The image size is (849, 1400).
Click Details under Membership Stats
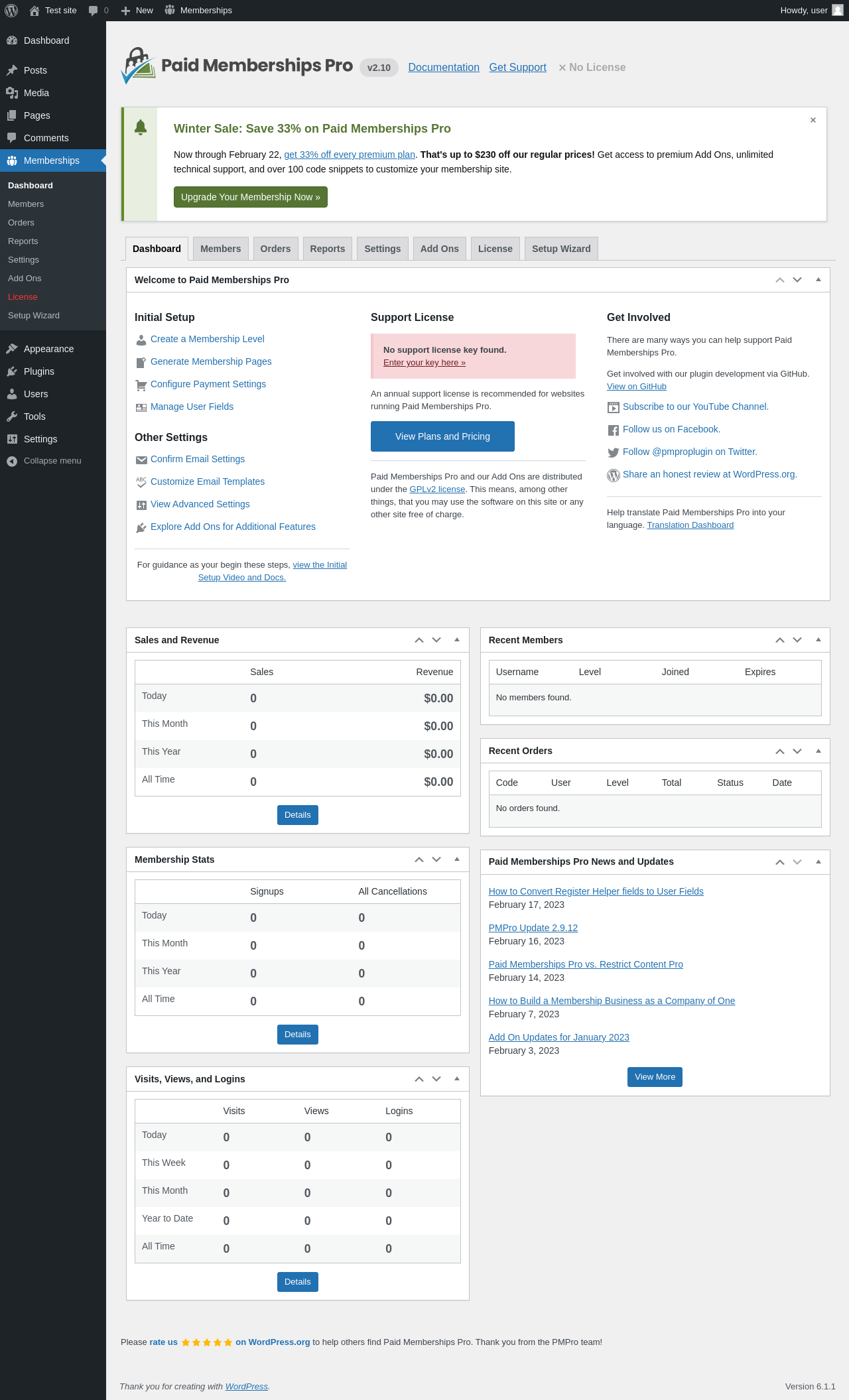click(x=298, y=1035)
